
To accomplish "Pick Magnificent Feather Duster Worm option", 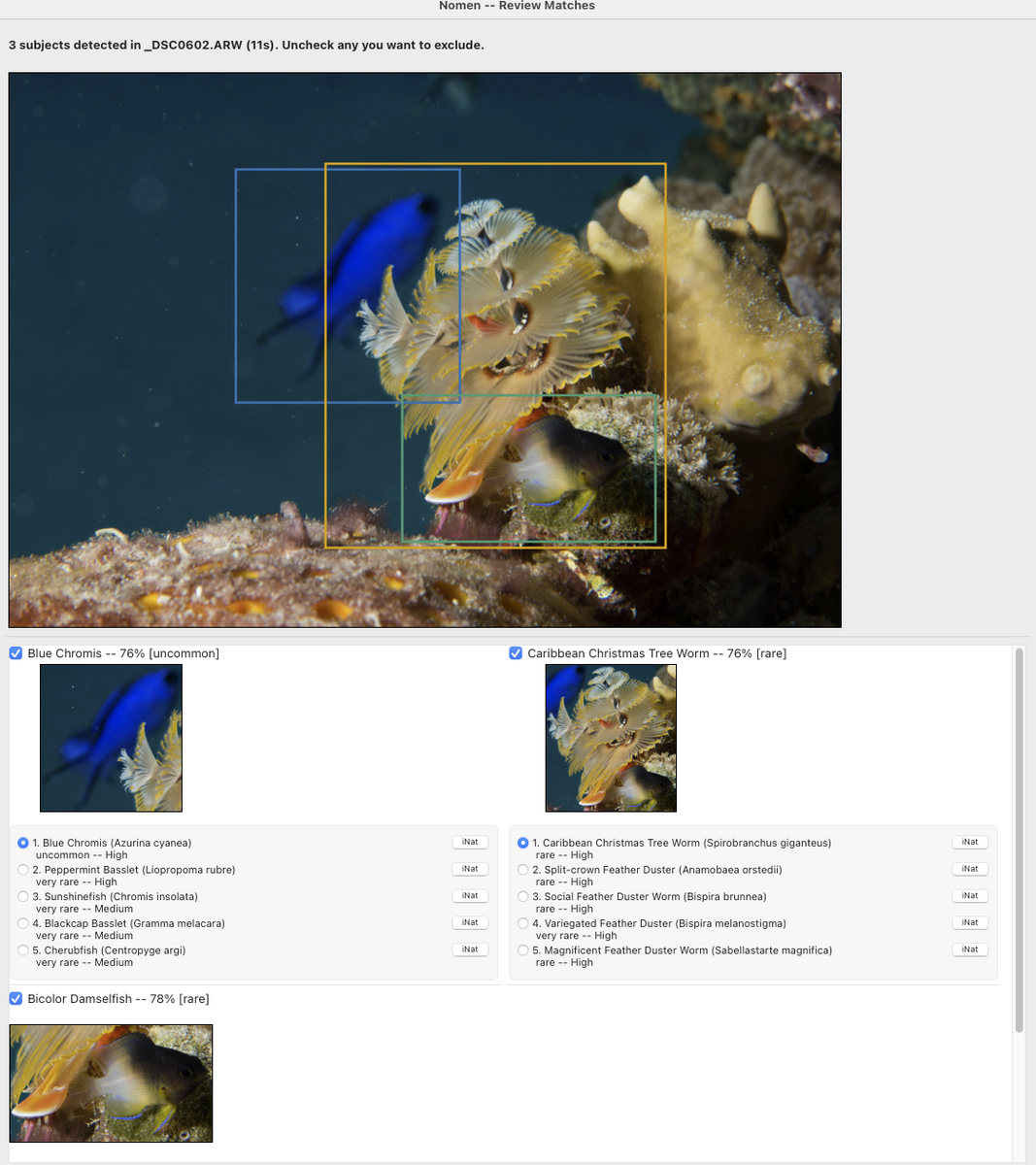I will (523, 950).
